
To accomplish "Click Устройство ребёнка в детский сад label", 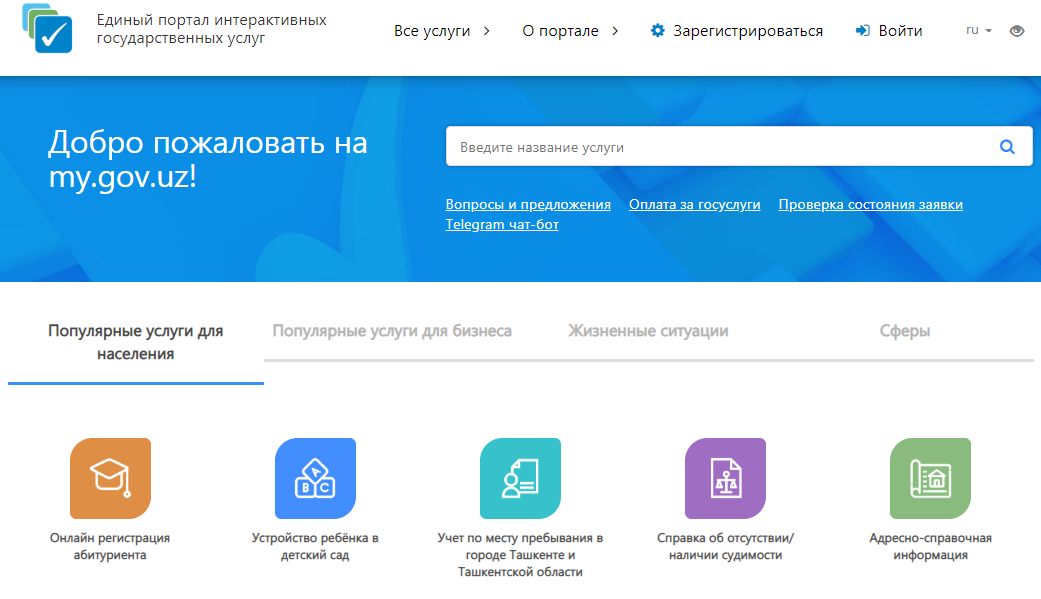I will coord(315,546).
